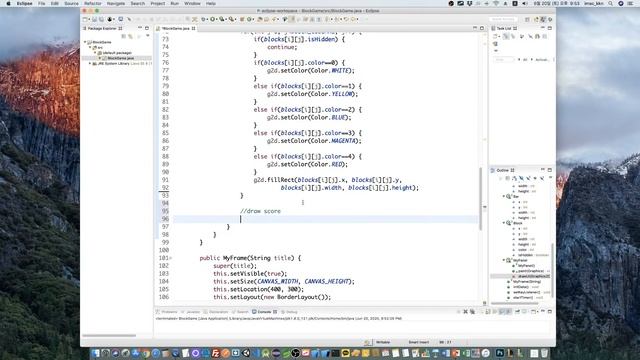Collapse the src folder node
This screenshot has height=360, width=640.
(90, 47)
